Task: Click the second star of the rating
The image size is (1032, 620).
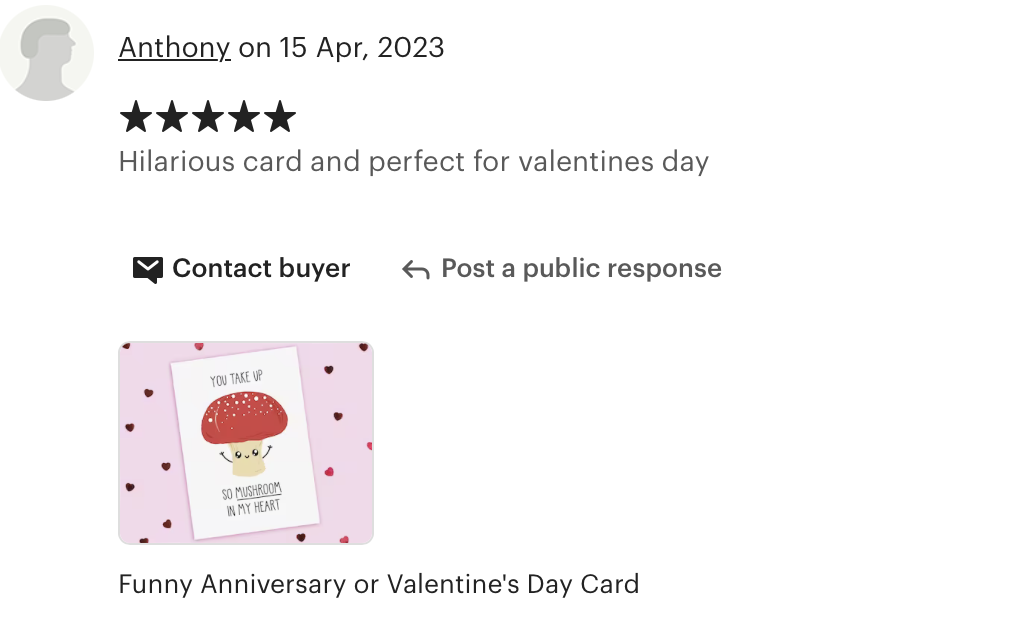Action: pos(172,116)
